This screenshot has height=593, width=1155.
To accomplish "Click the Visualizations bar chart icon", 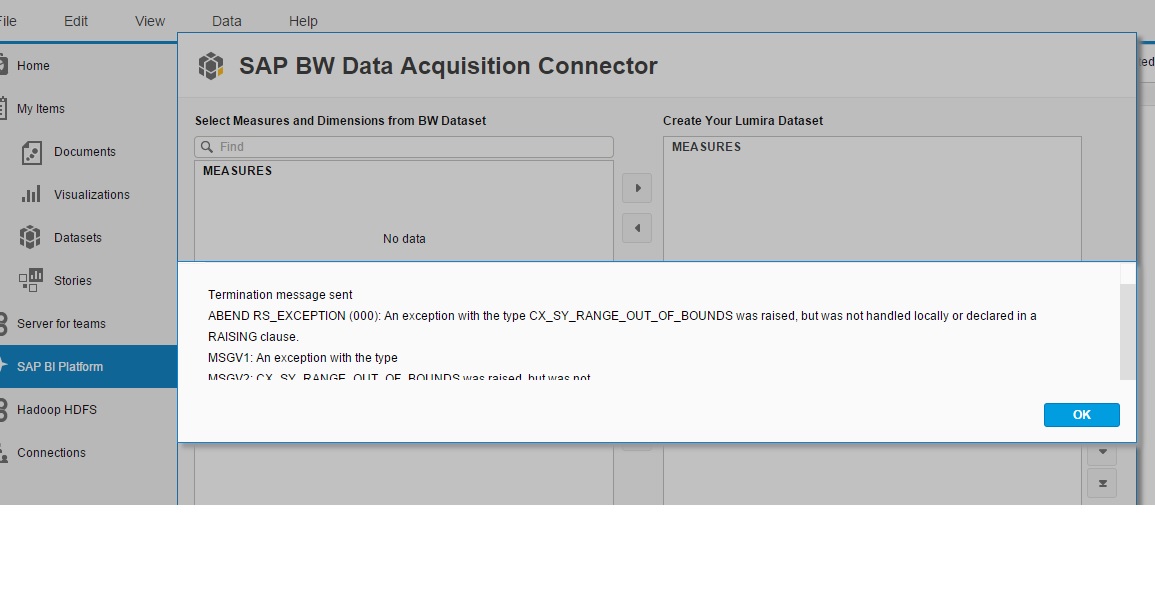I will tap(31, 194).
